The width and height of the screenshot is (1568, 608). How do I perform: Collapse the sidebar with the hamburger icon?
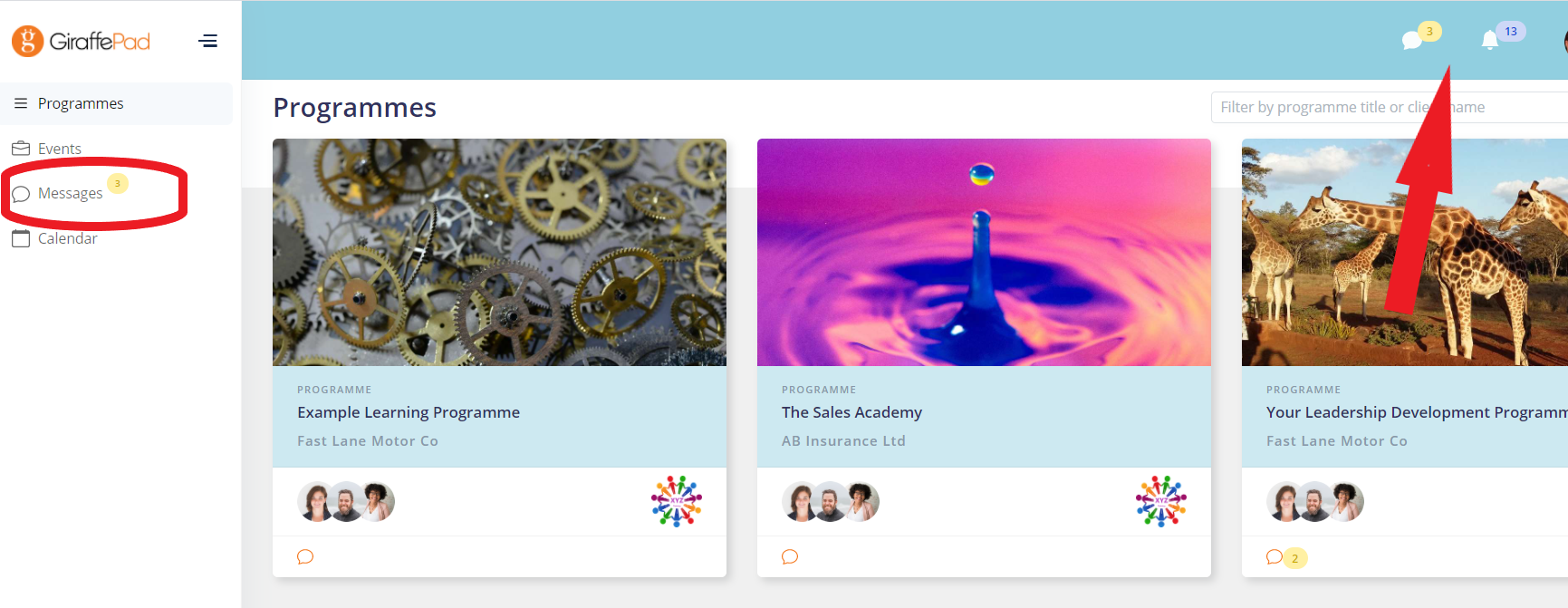[x=208, y=41]
